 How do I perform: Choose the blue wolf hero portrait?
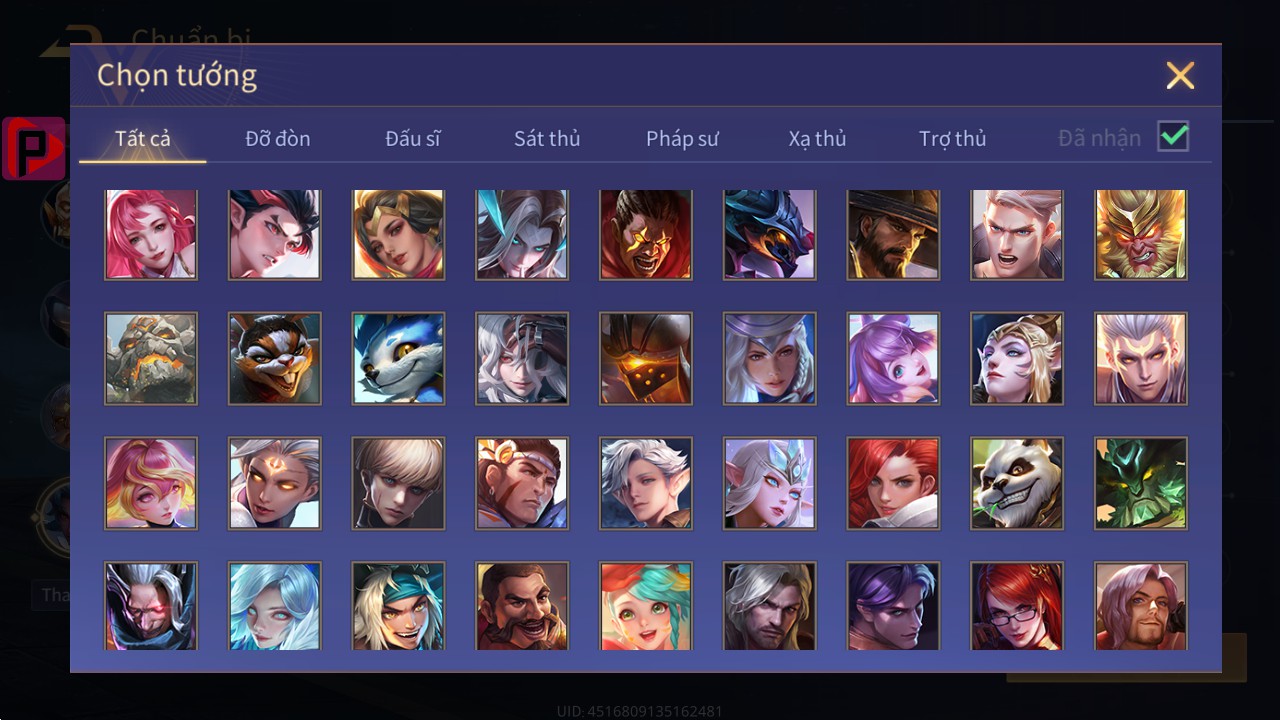point(398,358)
